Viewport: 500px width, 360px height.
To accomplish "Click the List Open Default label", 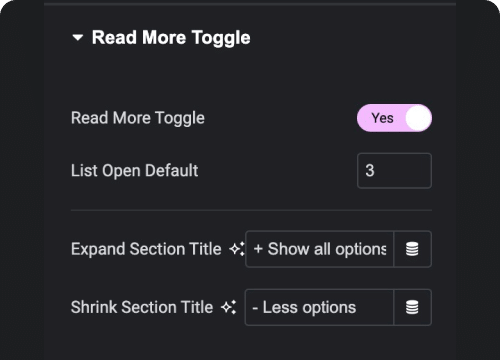I will tap(135, 171).
